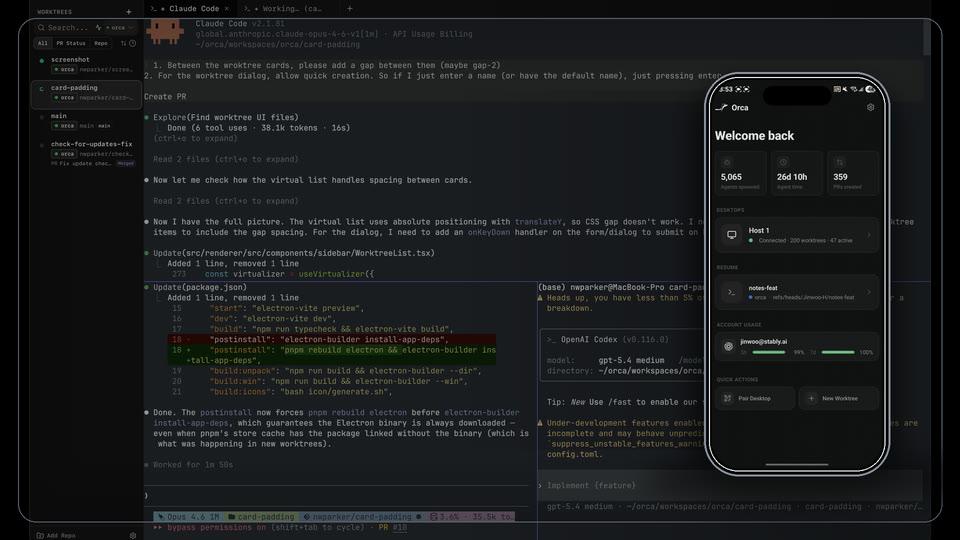
Task: Click the recent clock icon in sidebar
Action: (x=132, y=43)
